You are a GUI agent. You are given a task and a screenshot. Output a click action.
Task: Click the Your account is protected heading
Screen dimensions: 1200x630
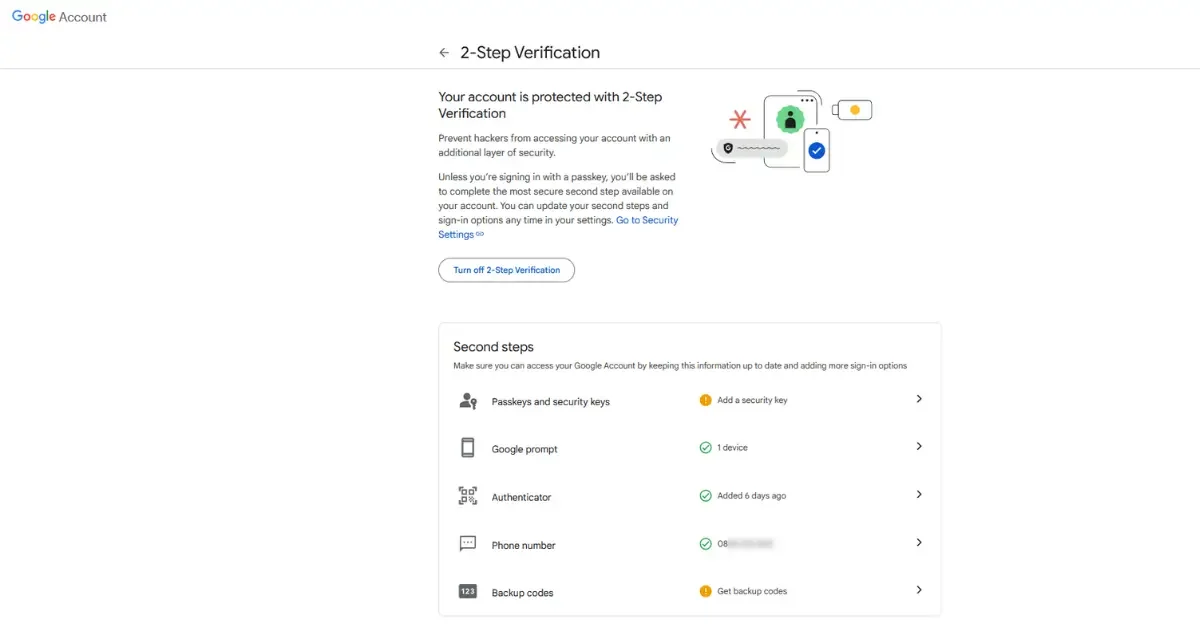click(550, 105)
